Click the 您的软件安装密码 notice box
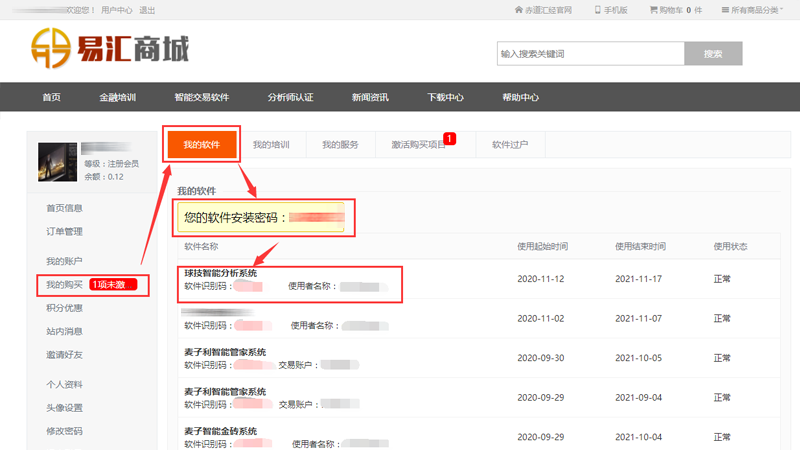800x450 pixels. click(x=261, y=217)
